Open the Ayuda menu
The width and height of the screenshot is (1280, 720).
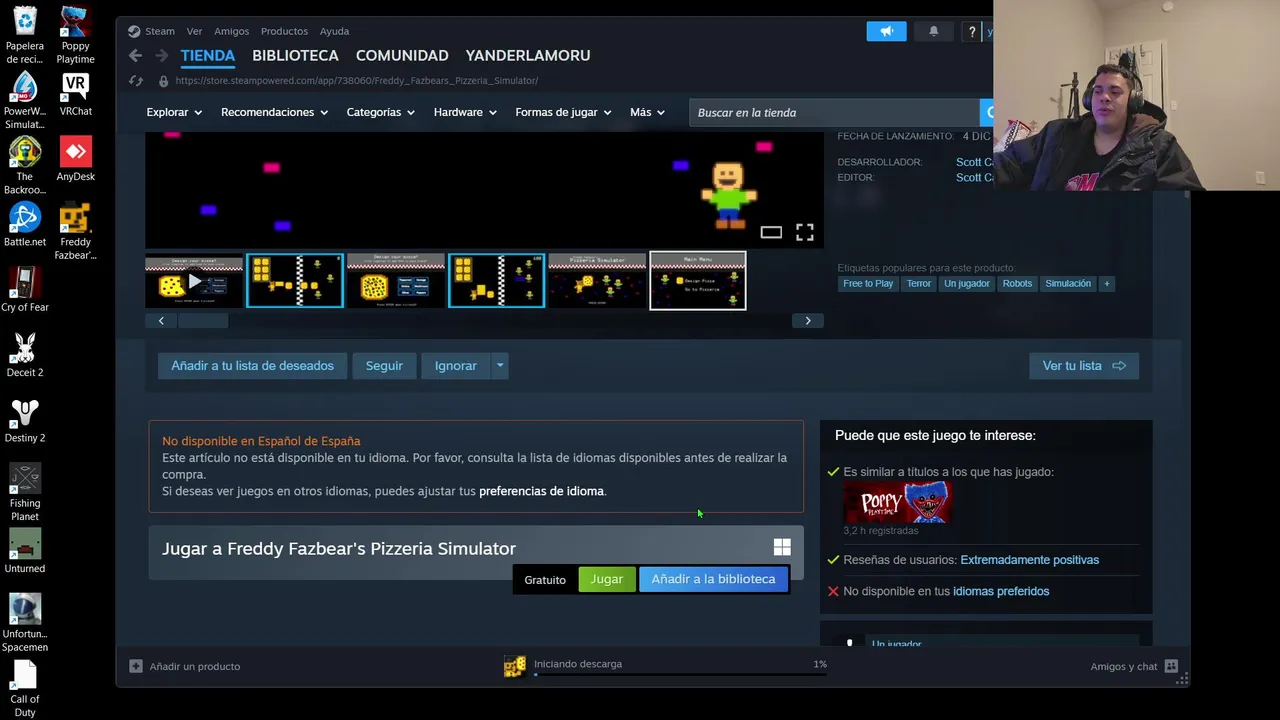pyautogui.click(x=334, y=31)
